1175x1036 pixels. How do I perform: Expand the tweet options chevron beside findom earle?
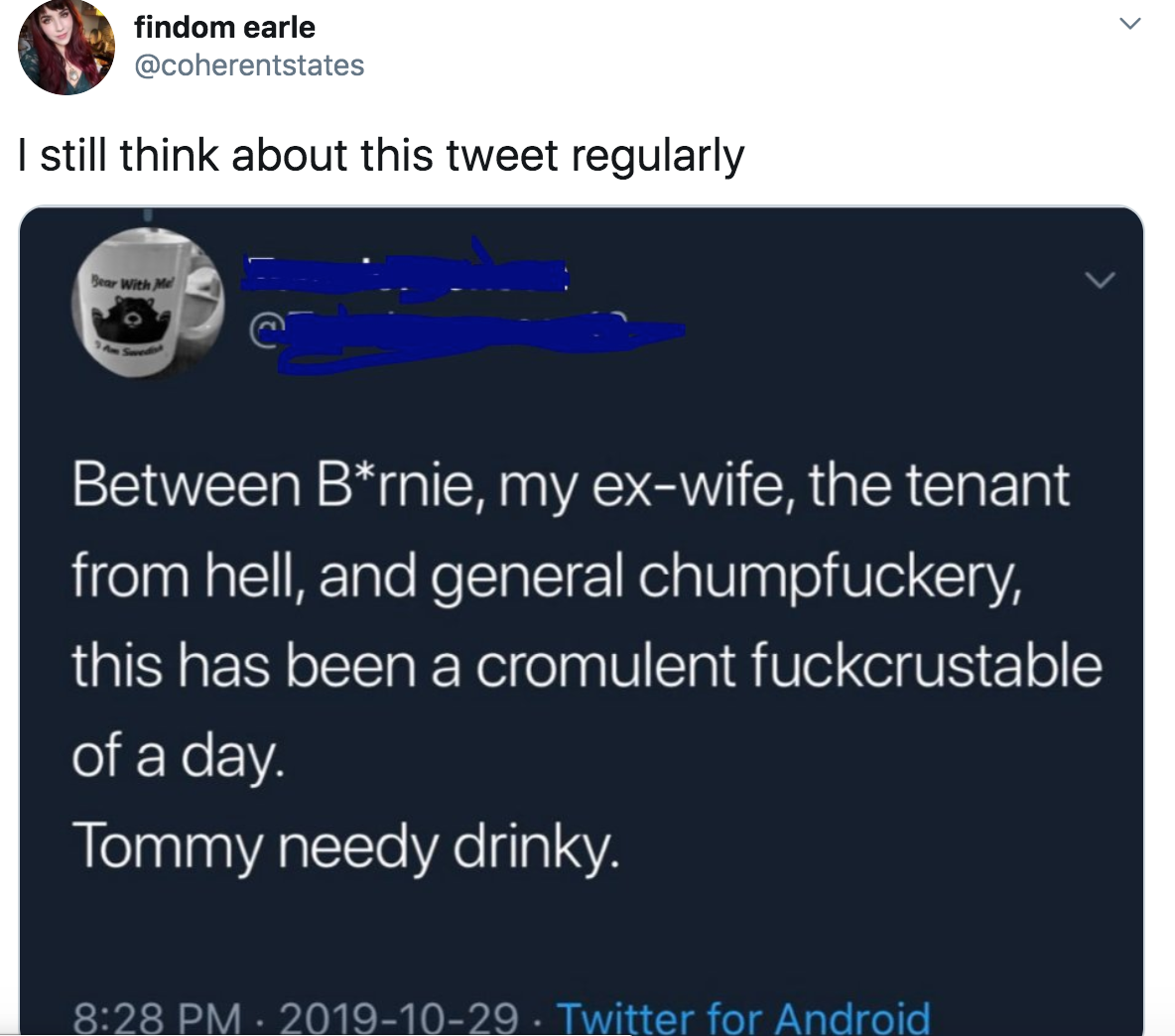1130,23
